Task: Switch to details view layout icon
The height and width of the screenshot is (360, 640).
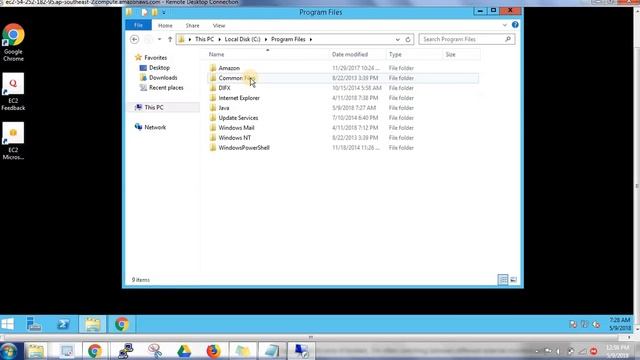Action: [503, 280]
